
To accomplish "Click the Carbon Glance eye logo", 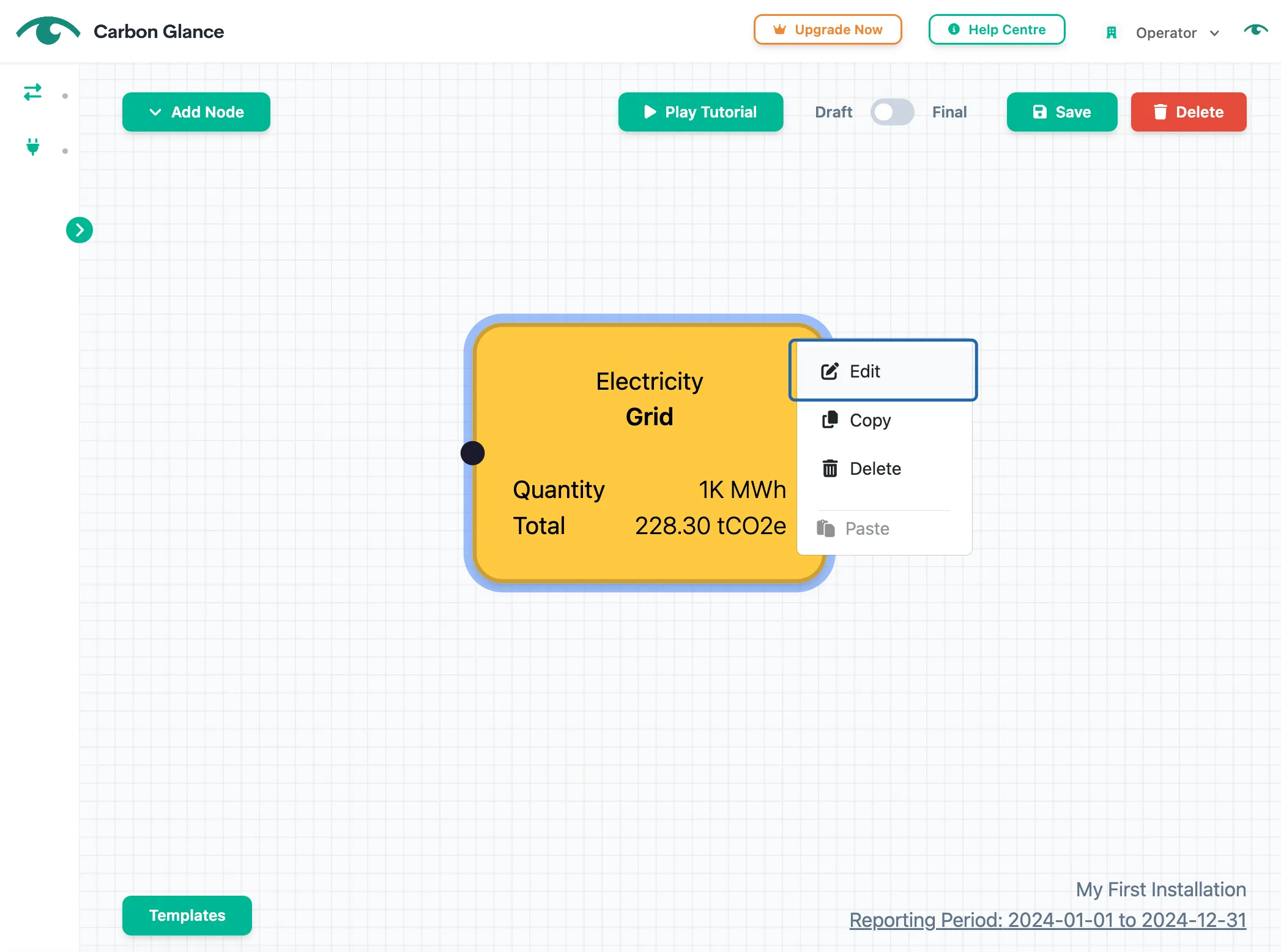I will (x=48, y=31).
